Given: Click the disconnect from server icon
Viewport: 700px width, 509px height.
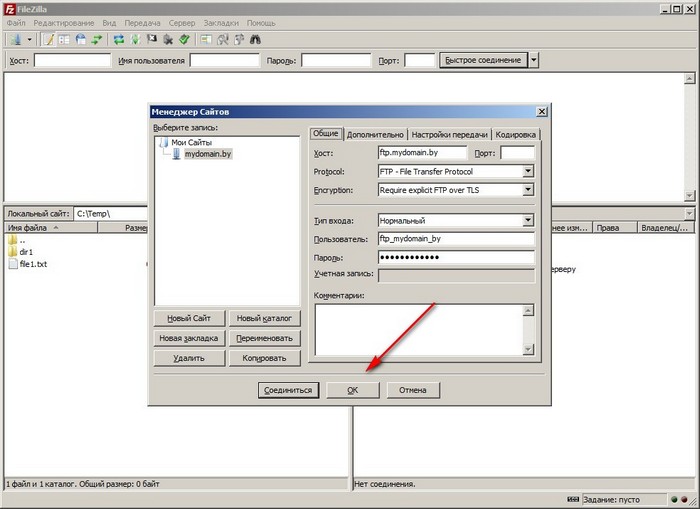Looking at the screenshot, I should pyautogui.click(x=168, y=40).
